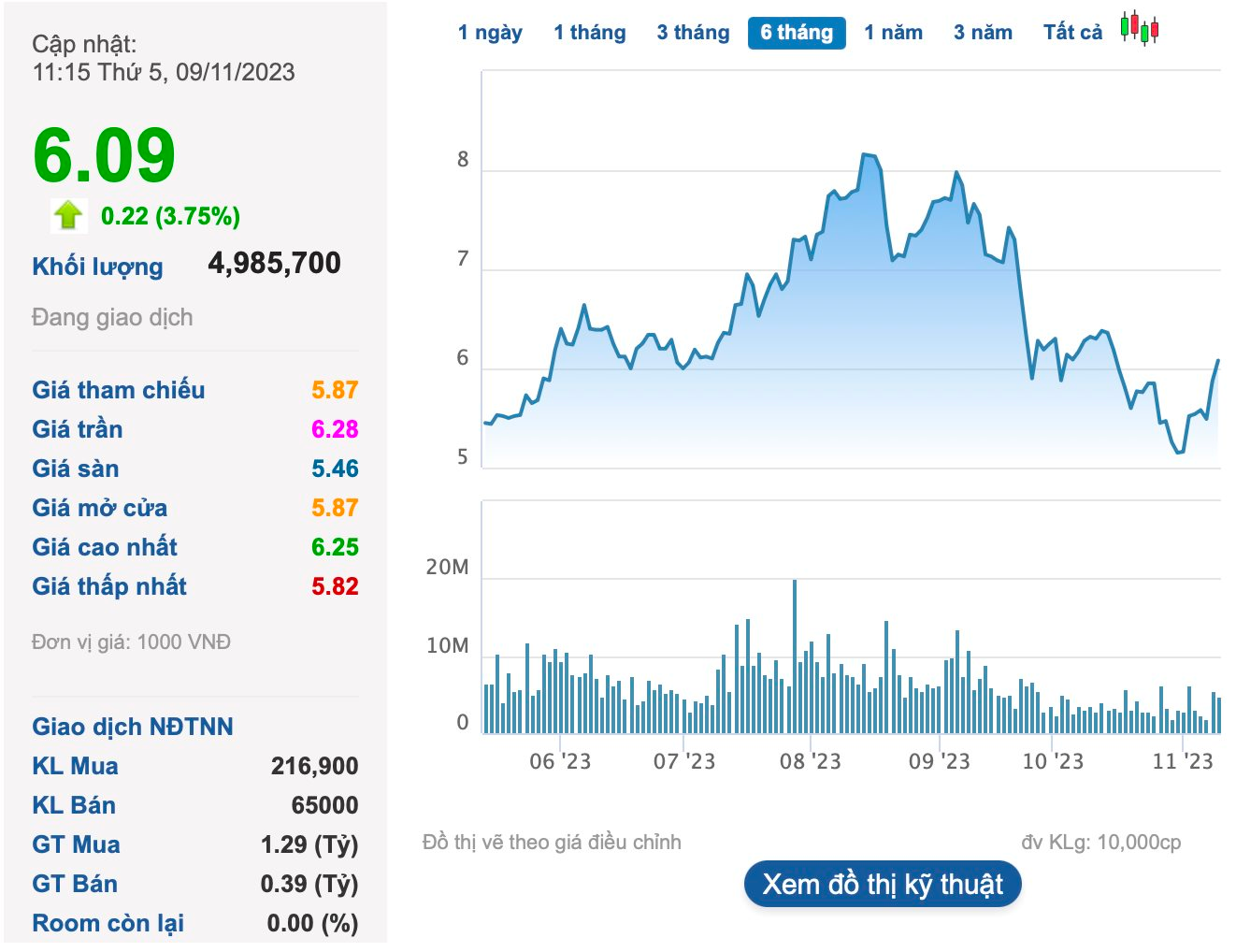1236x952 pixels.
Task: Click the Đơn vị giá: 1000 VNĐ note
Action: (x=131, y=642)
